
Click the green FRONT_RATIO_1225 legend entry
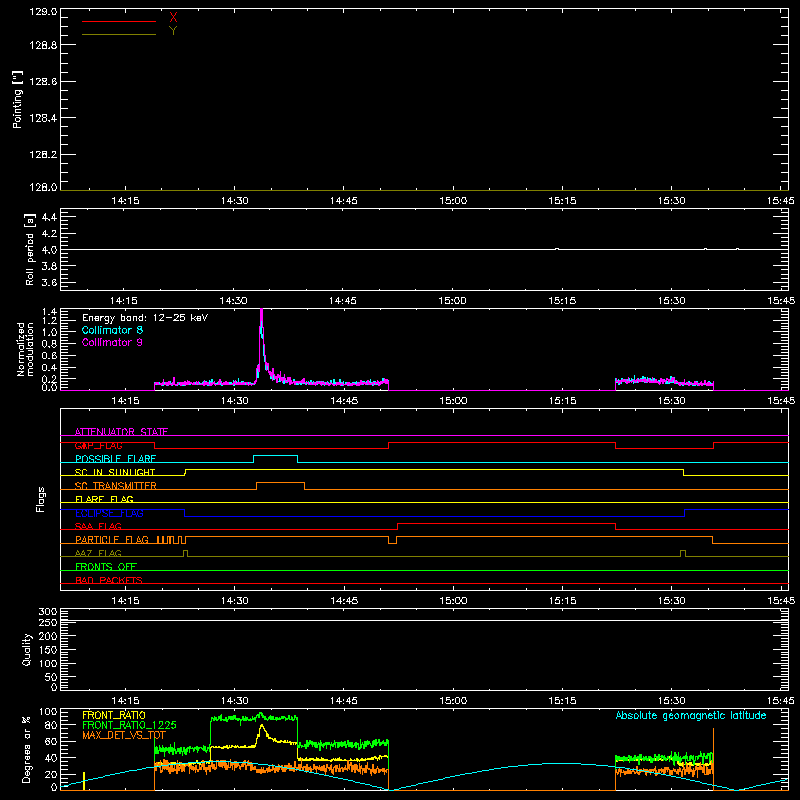[129, 725]
